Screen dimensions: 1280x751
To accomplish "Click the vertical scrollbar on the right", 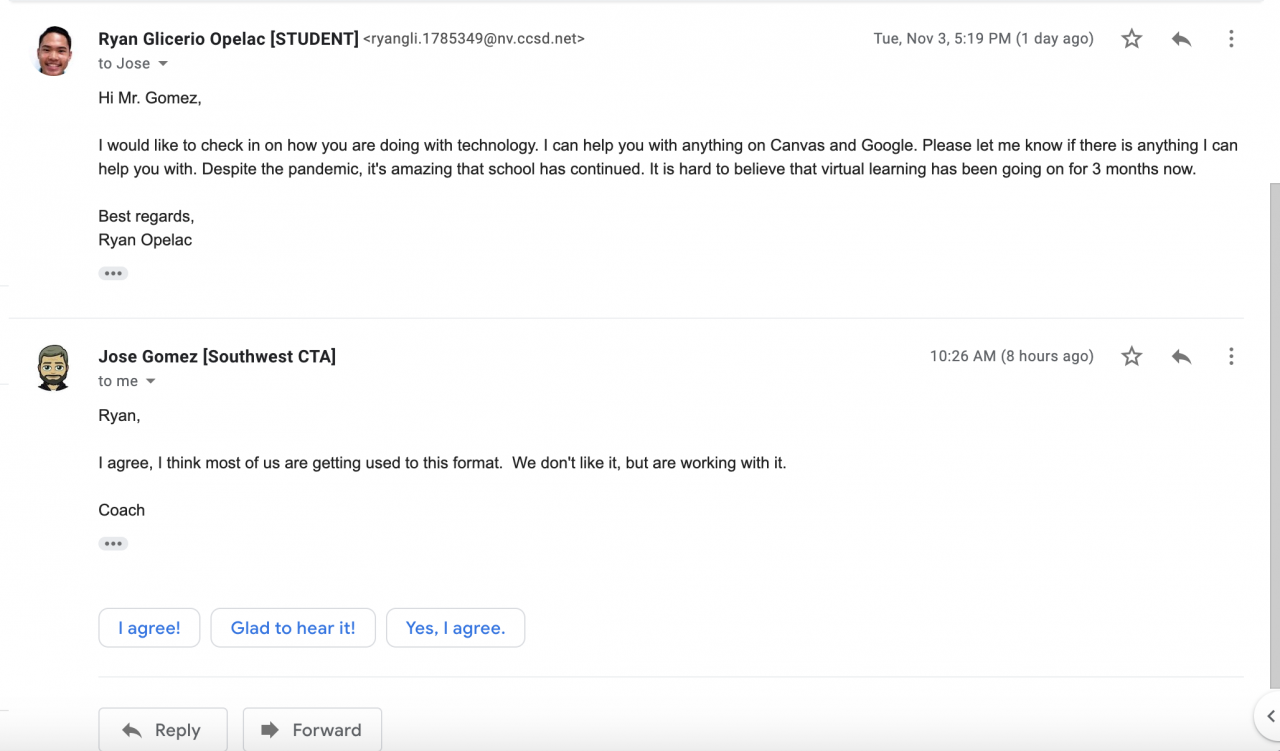I will [x=1274, y=400].
